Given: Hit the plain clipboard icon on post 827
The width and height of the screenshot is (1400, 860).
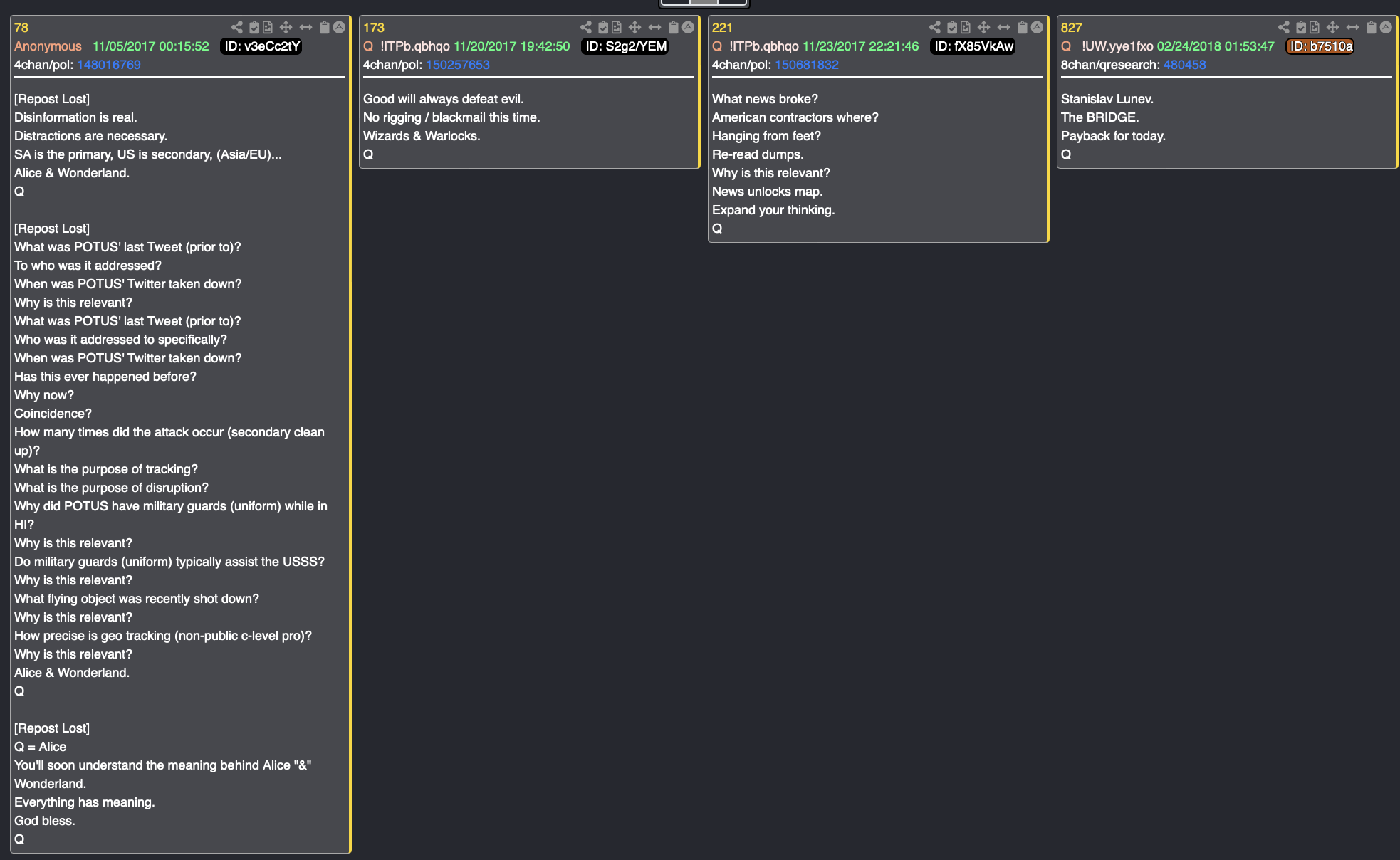Looking at the screenshot, I should coord(1372,28).
